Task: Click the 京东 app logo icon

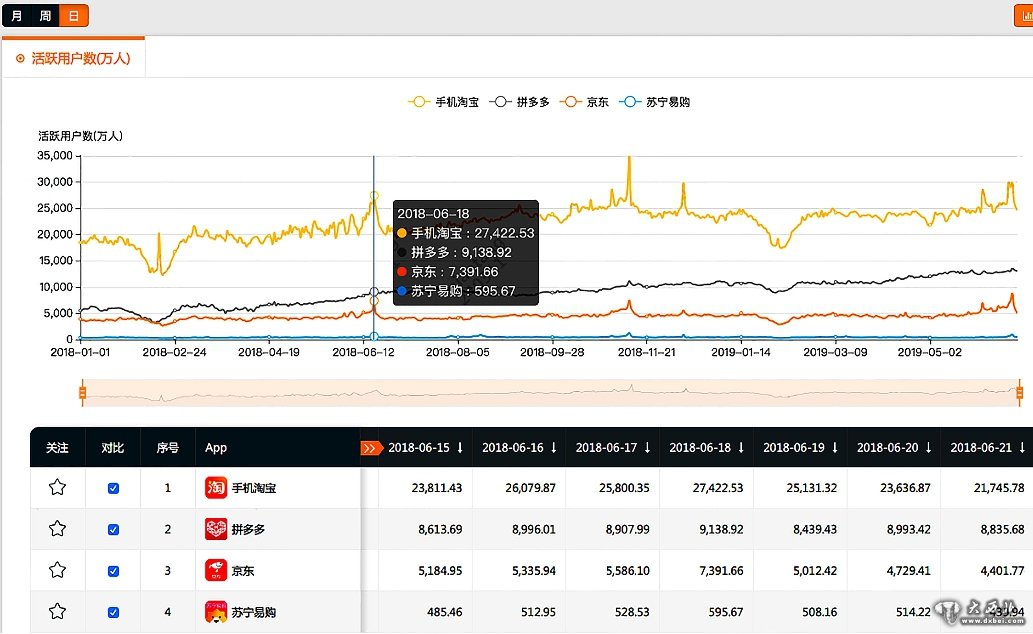Action: [216, 570]
